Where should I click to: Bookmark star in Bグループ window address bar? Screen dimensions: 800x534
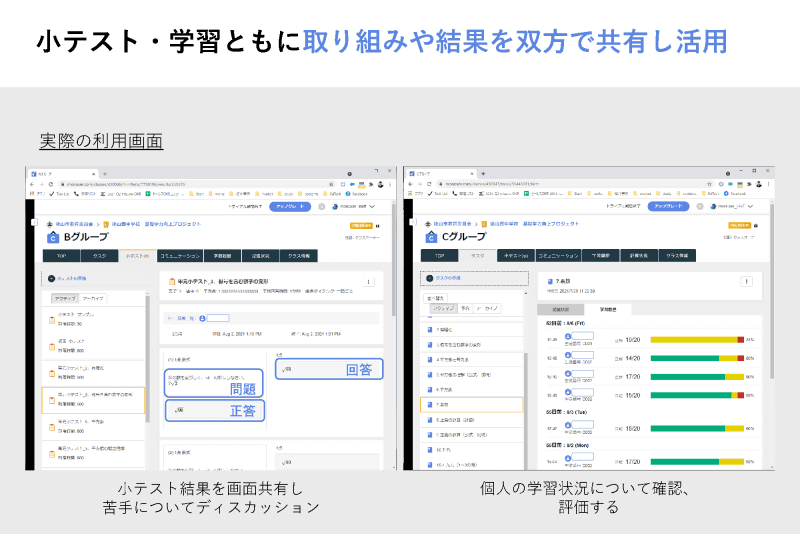pos(332,184)
